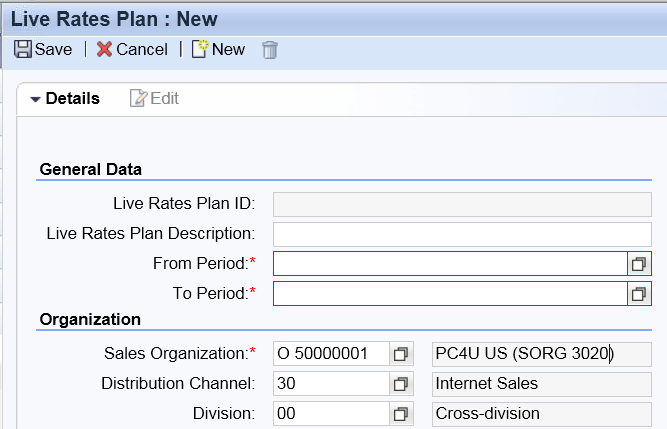Click the Live Rates Plan : New title
This screenshot has width=667, height=429.
coord(114,19)
